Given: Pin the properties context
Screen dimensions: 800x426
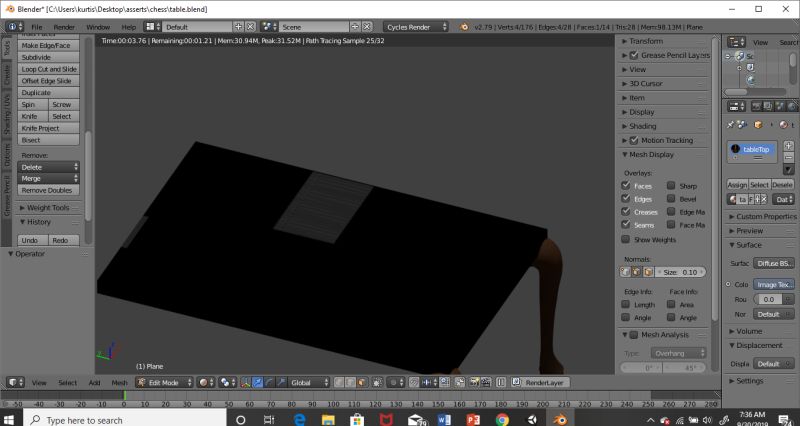Looking at the screenshot, I should pos(730,124).
